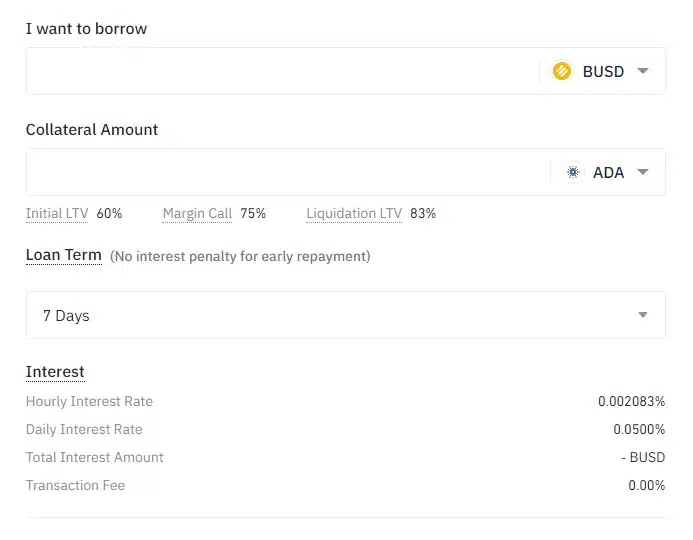
Task: Click the Interest underlined heading
Action: click(x=55, y=372)
